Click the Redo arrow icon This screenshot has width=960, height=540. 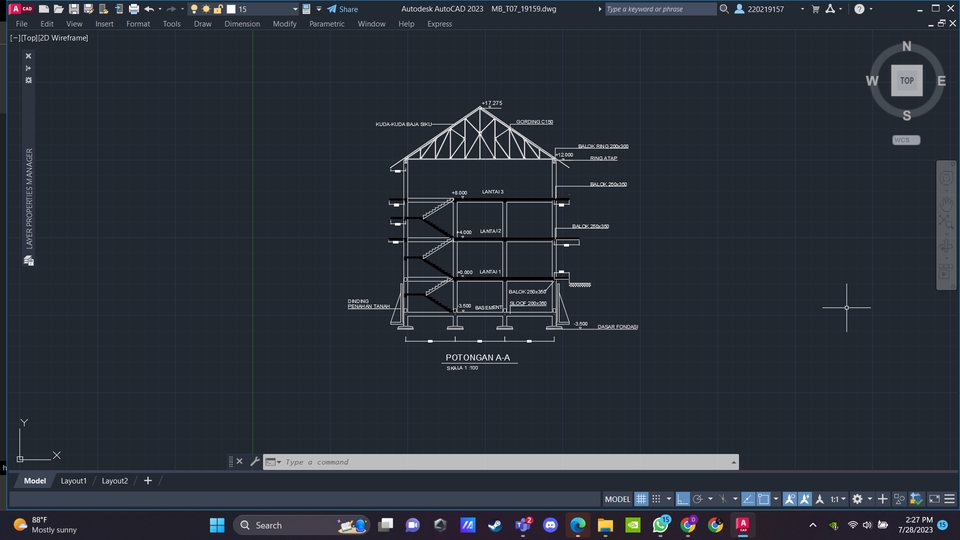click(171, 9)
